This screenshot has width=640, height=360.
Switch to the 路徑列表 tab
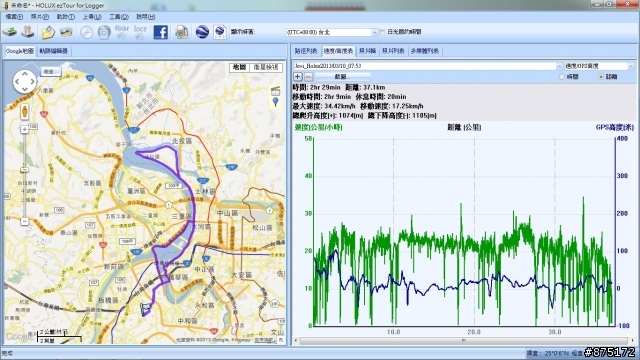(x=306, y=51)
